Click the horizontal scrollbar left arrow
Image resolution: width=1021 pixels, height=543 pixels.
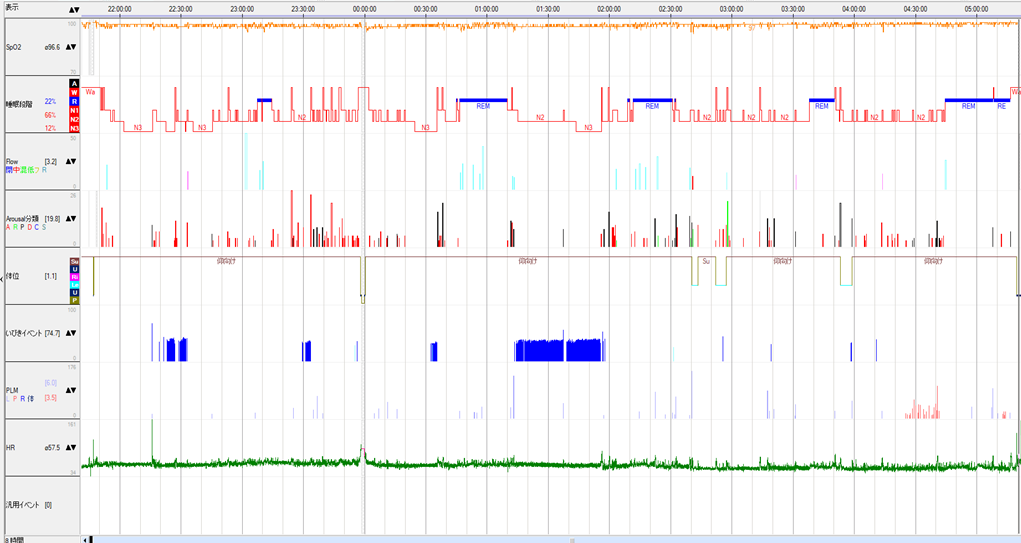[x=85, y=539]
